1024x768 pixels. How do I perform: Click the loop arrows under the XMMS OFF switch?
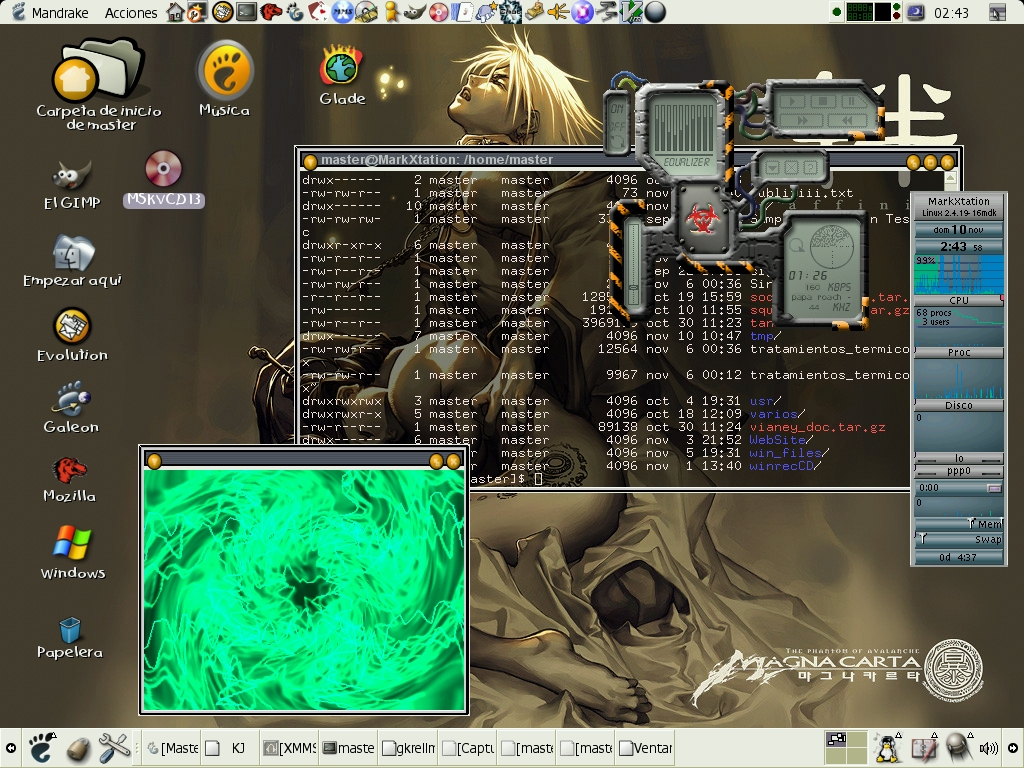pos(618,142)
